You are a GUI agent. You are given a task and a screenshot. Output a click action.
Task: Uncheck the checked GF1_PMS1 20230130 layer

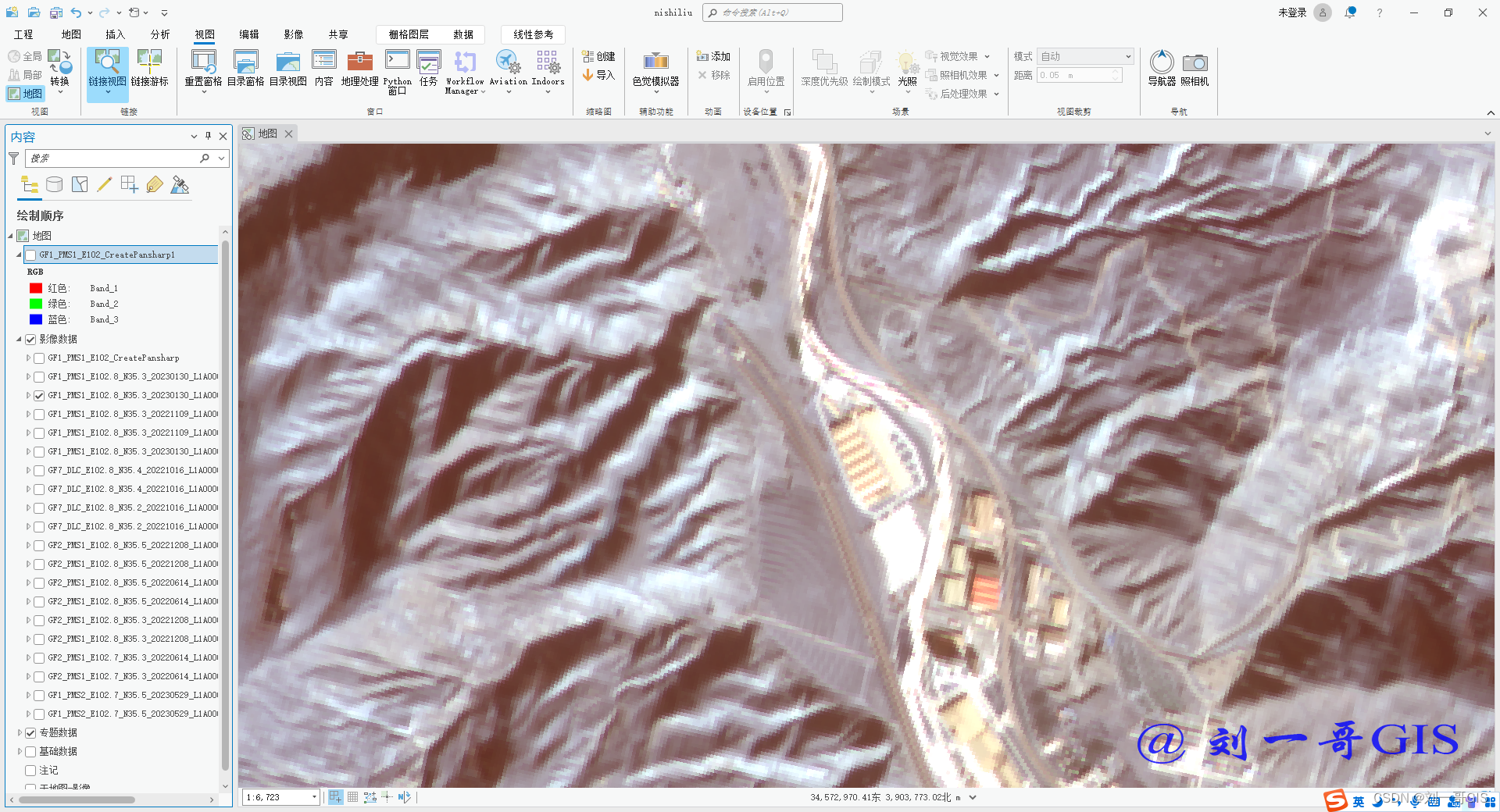tap(39, 396)
